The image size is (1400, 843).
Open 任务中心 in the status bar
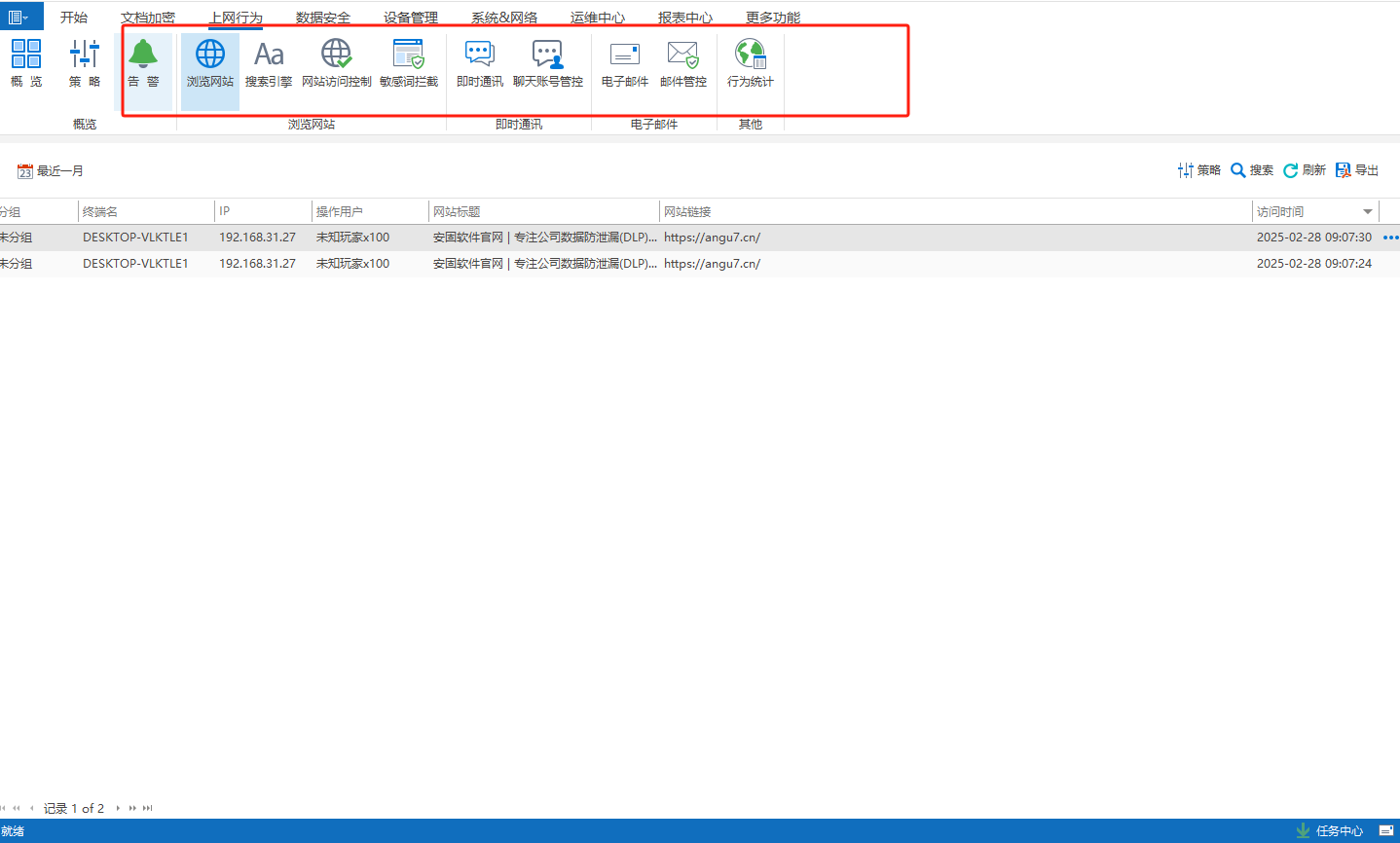(x=1330, y=830)
